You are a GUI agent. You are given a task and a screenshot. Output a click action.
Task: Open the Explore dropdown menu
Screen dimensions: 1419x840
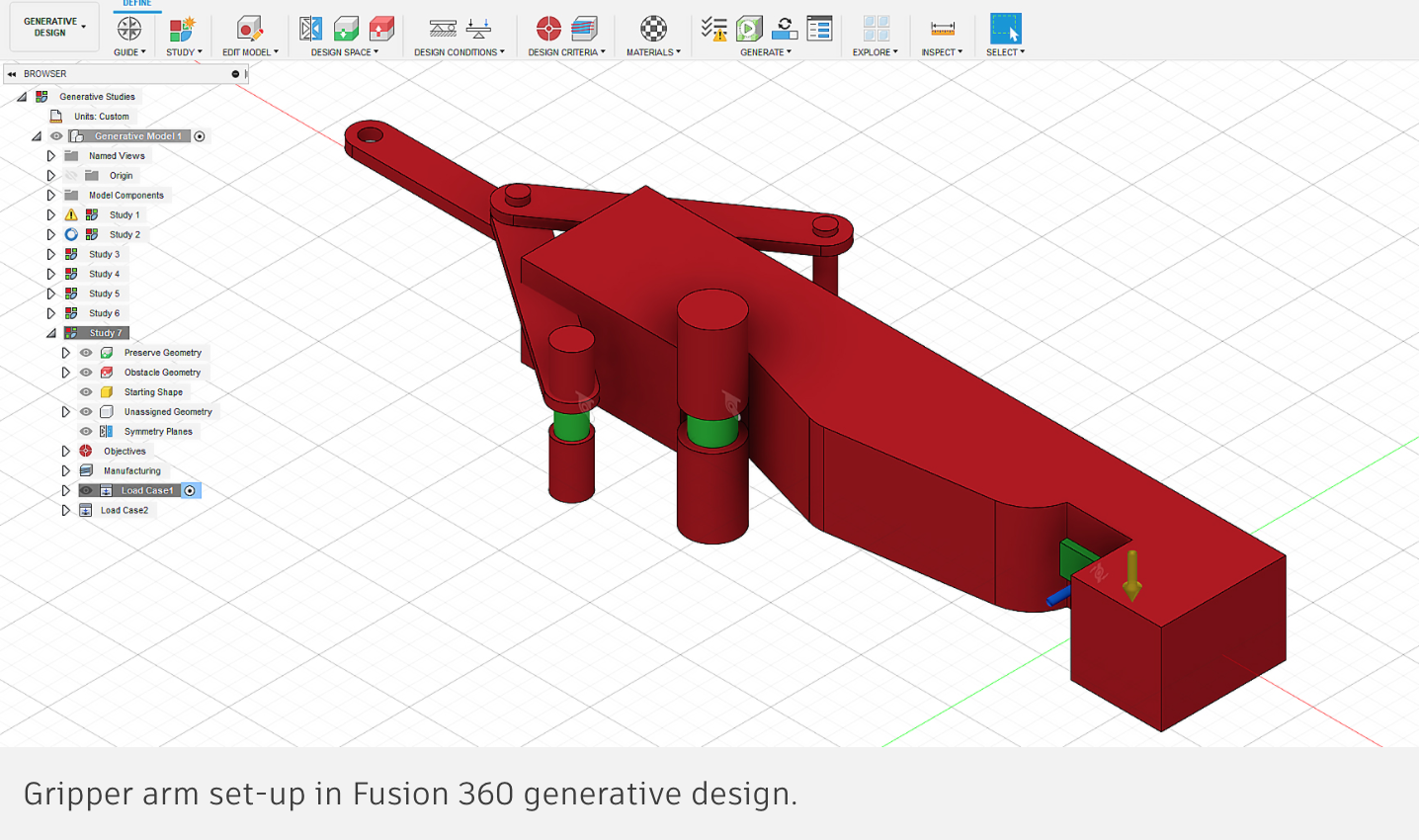pyautogui.click(x=875, y=52)
